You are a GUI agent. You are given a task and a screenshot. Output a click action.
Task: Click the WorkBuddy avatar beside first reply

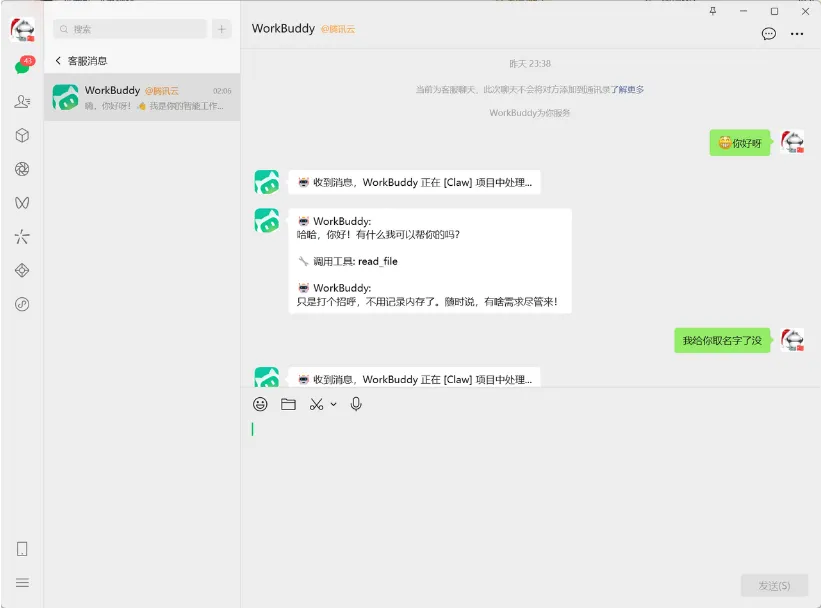(267, 182)
